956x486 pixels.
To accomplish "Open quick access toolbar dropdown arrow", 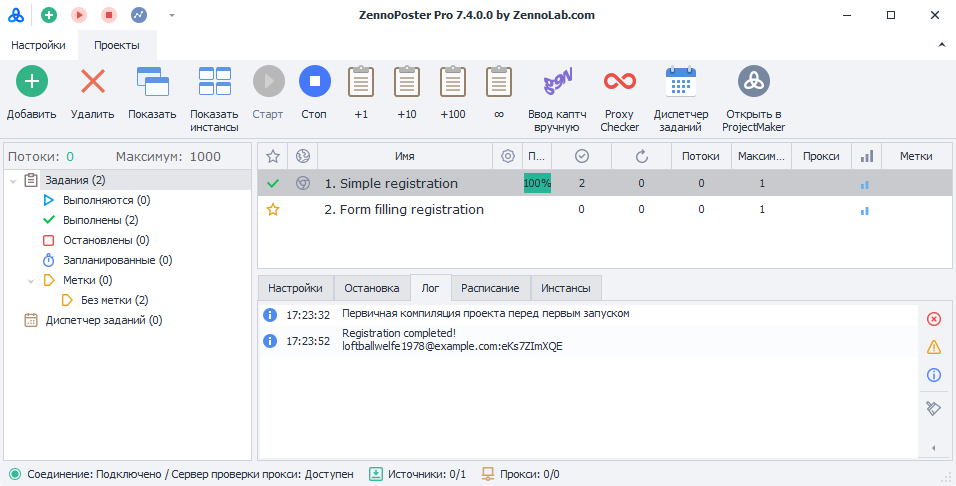I will click(x=171, y=15).
